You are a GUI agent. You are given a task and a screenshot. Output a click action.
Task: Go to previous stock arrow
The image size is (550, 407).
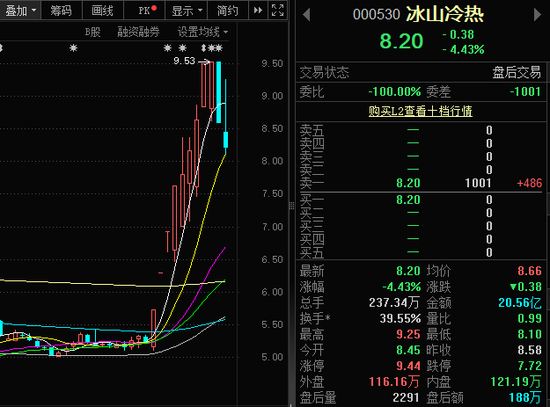pyautogui.click(x=306, y=15)
